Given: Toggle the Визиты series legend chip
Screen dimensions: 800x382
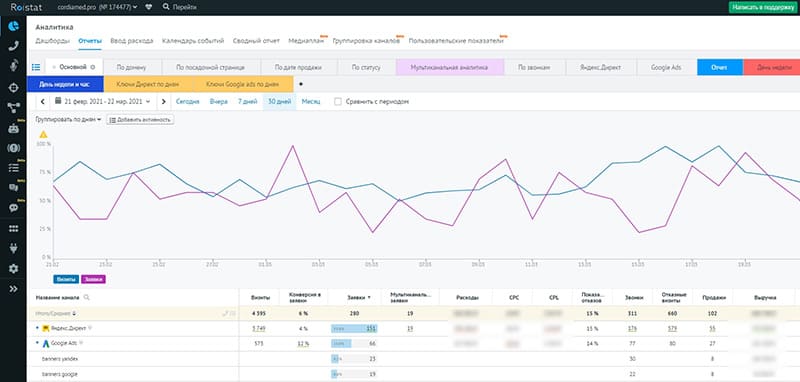Looking at the screenshot, I should (x=66, y=279).
